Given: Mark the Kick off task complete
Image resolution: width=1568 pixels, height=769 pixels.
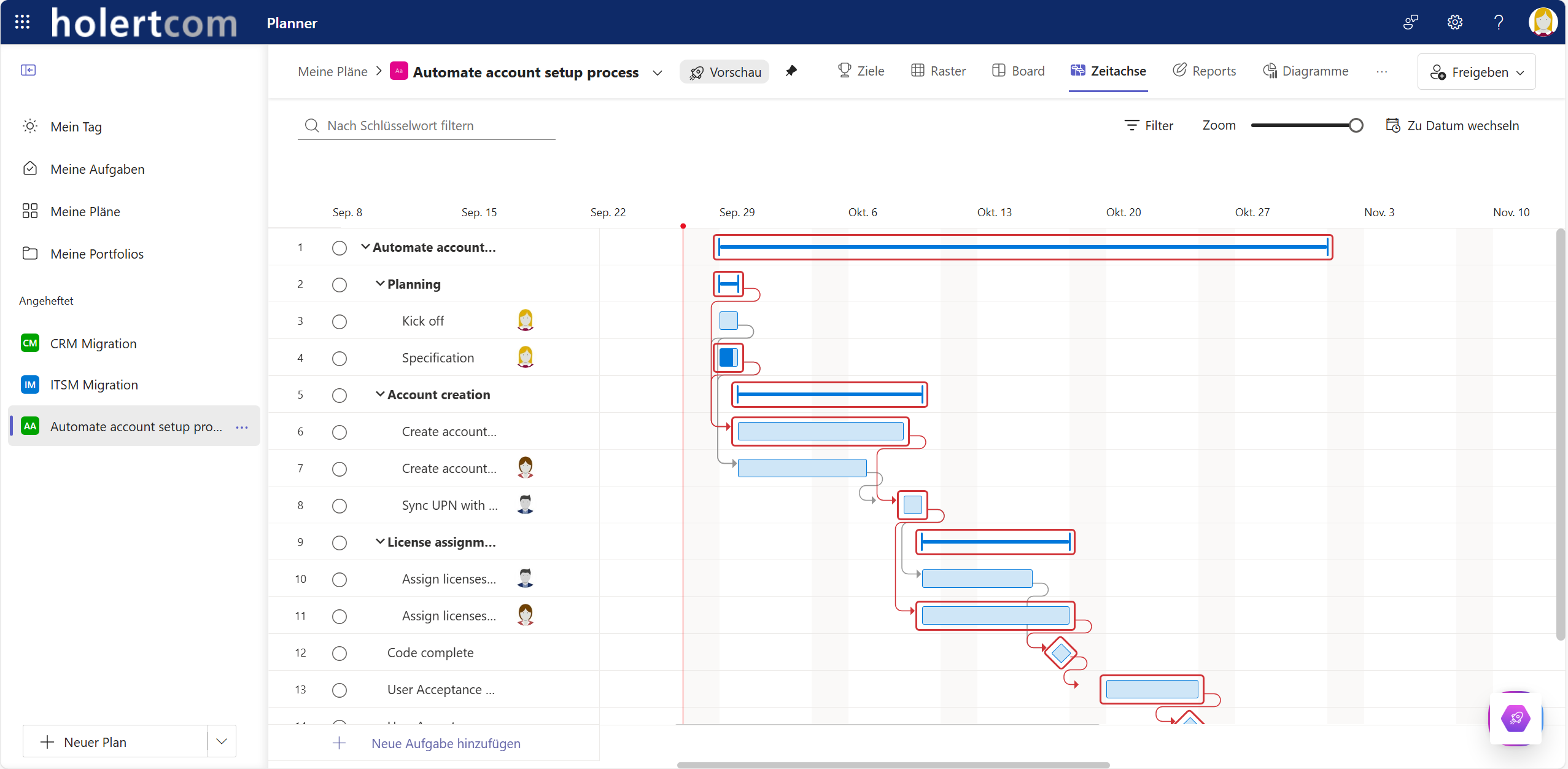Looking at the screenshot, I should point(339,321).
